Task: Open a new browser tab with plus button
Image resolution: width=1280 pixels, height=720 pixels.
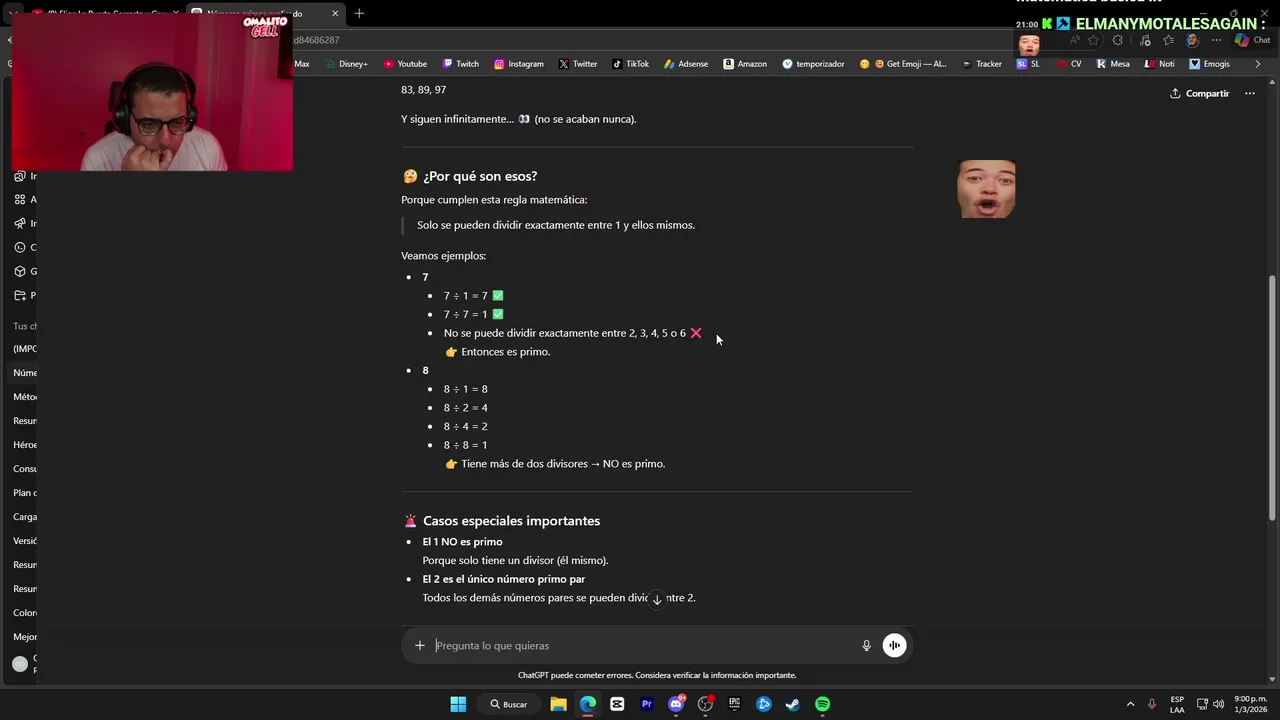Action: (359, 13)
